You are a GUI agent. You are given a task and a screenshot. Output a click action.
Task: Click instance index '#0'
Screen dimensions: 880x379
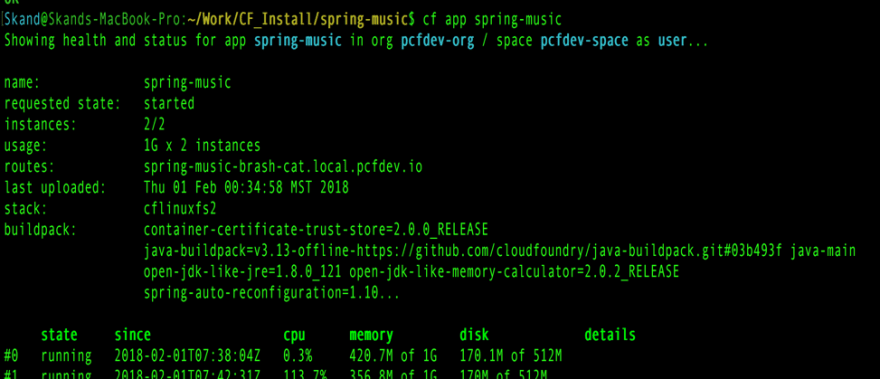point(11,356)
